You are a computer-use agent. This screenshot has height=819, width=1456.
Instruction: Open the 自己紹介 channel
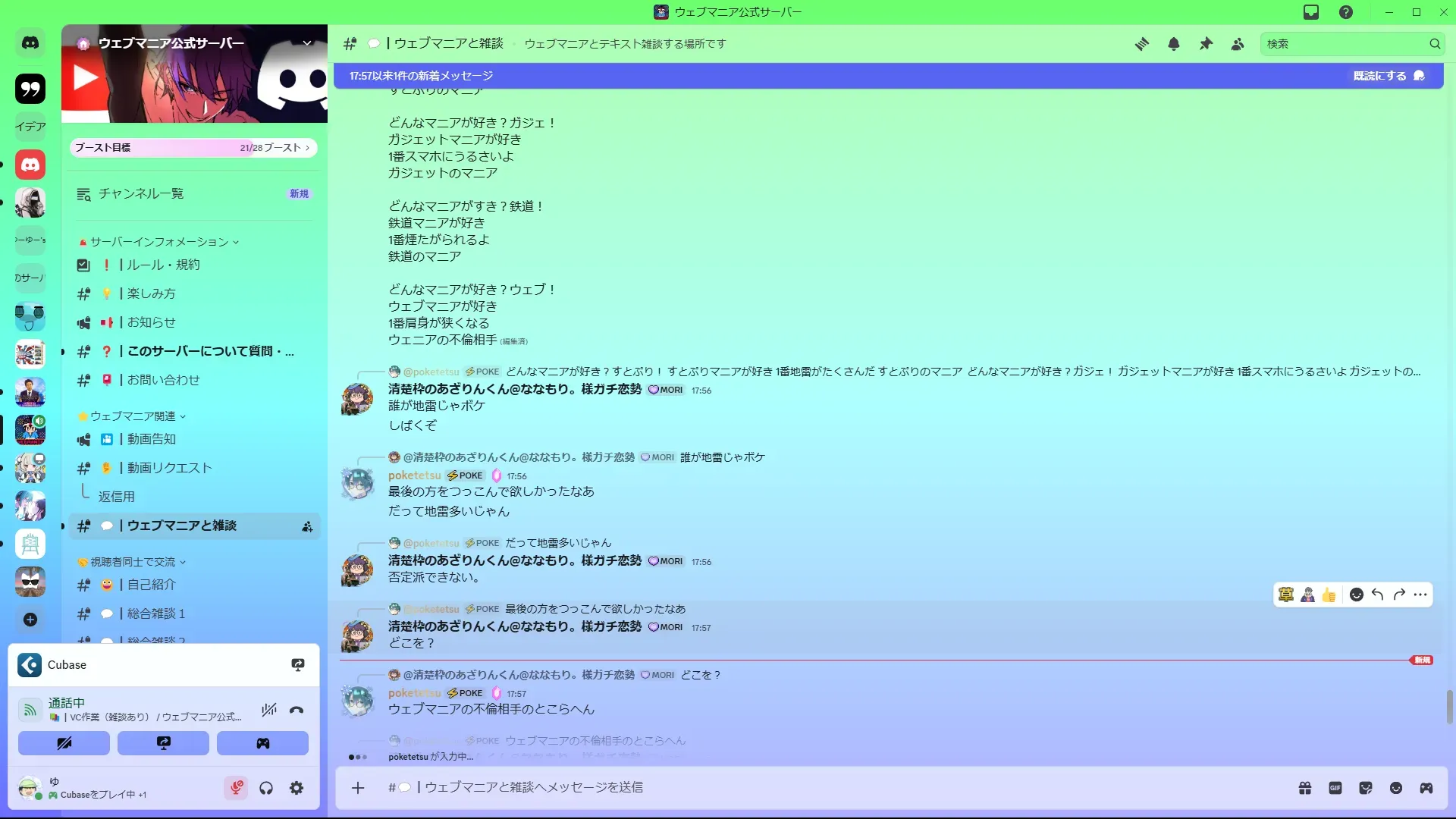152,585
